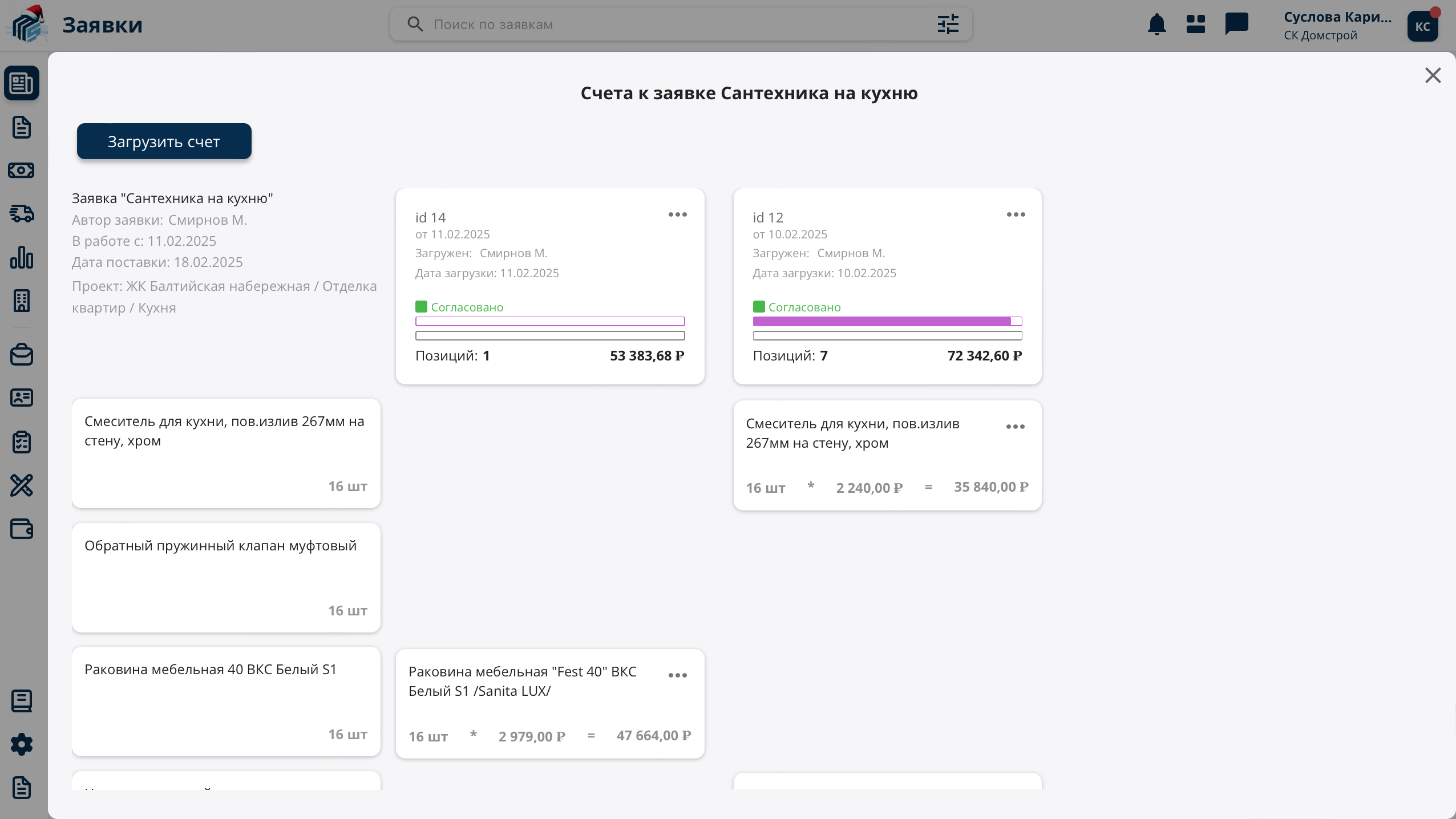Open the documents icon below requests
The width and height of the screenshot is (1456, 819).
[x=22, y=127]
